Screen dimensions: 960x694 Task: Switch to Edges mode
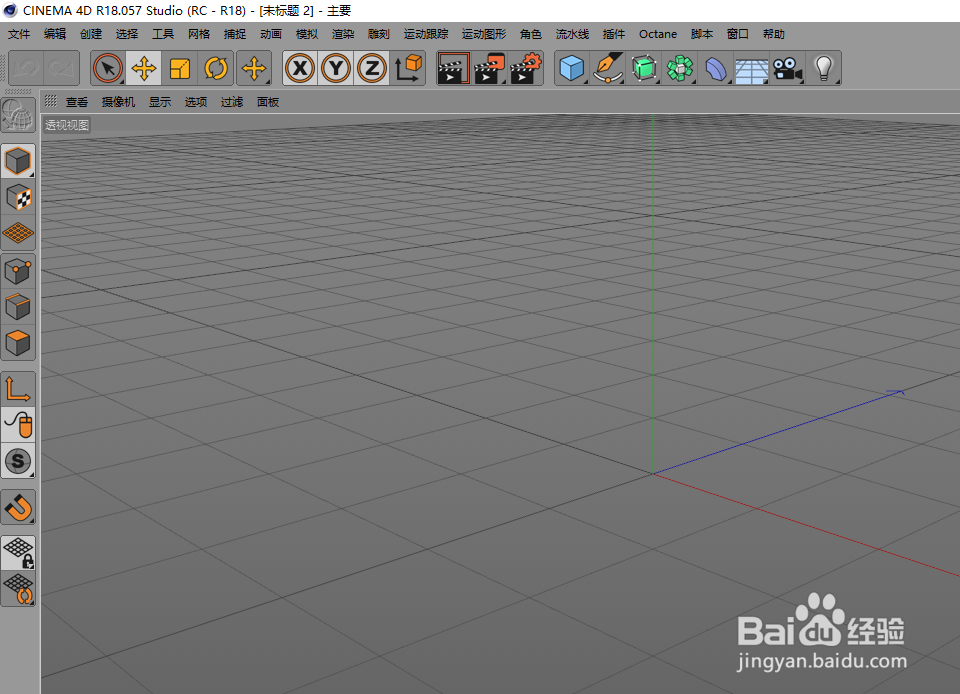18,307
